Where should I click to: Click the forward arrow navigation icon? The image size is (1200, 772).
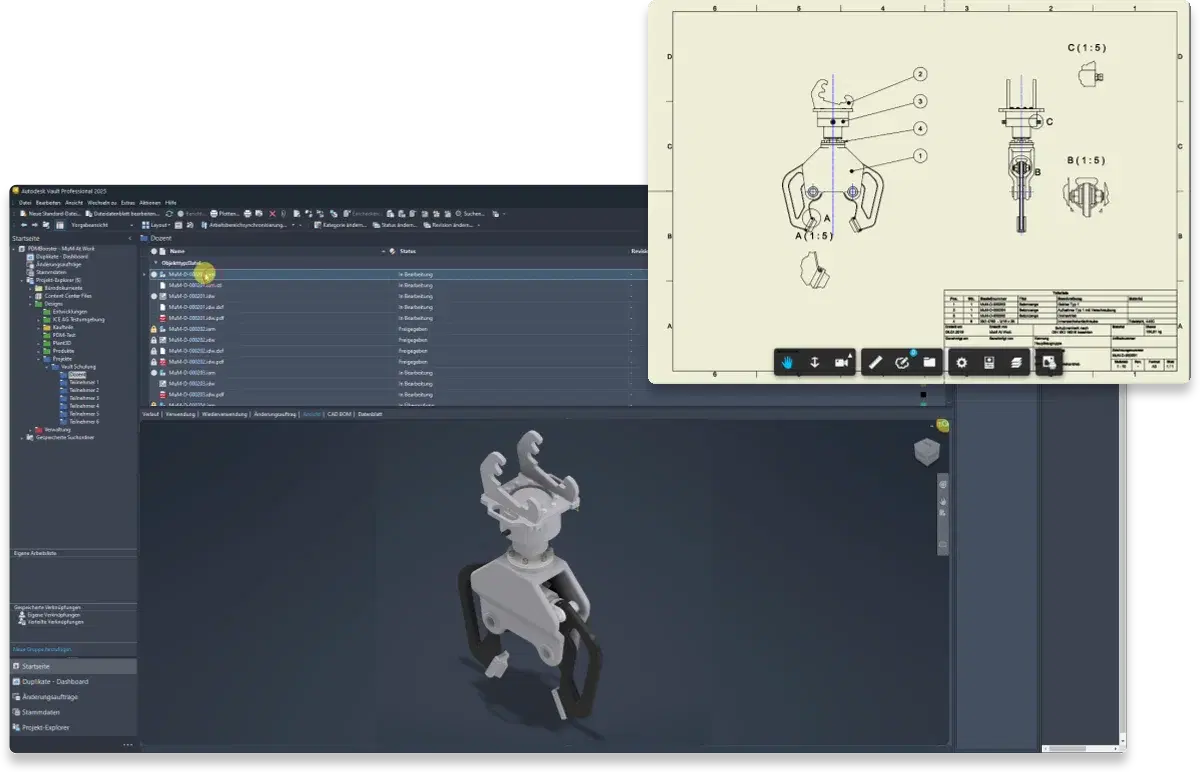point(35,225)
